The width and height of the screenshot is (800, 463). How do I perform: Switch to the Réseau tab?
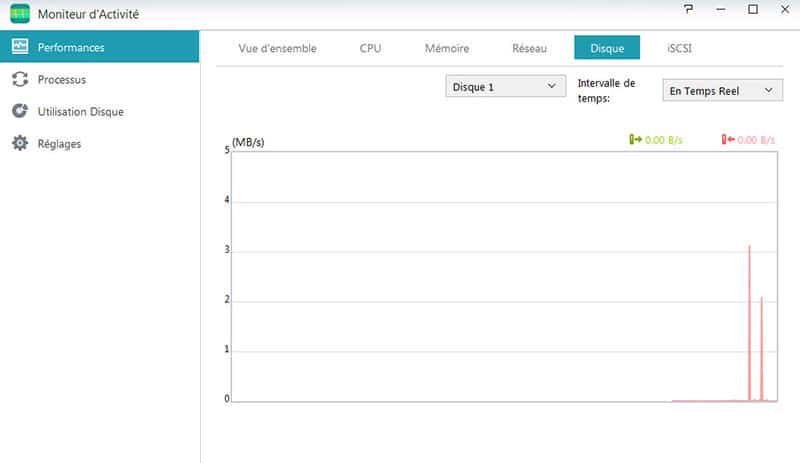coord(530,48)
